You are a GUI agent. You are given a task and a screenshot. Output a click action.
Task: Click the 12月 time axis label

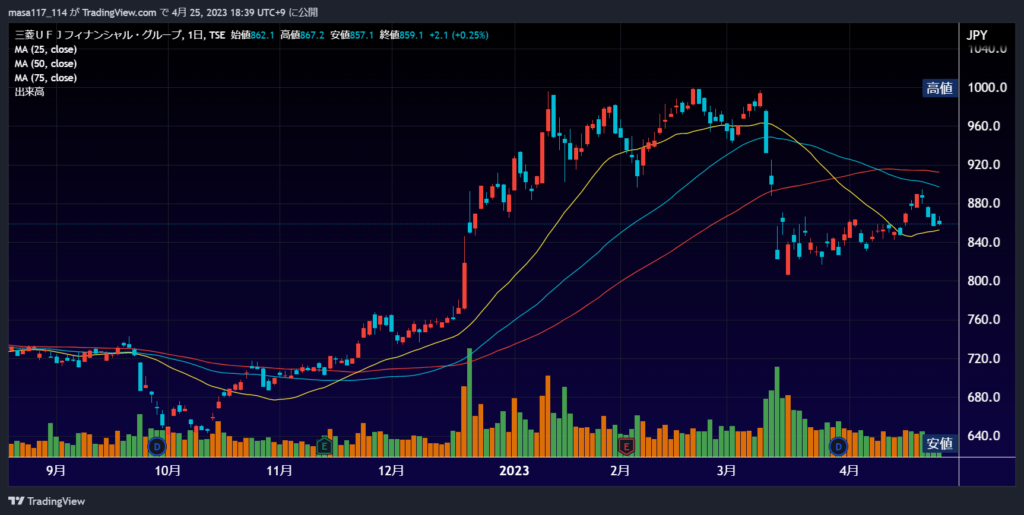pyautogui.click(x=391, y=471)
